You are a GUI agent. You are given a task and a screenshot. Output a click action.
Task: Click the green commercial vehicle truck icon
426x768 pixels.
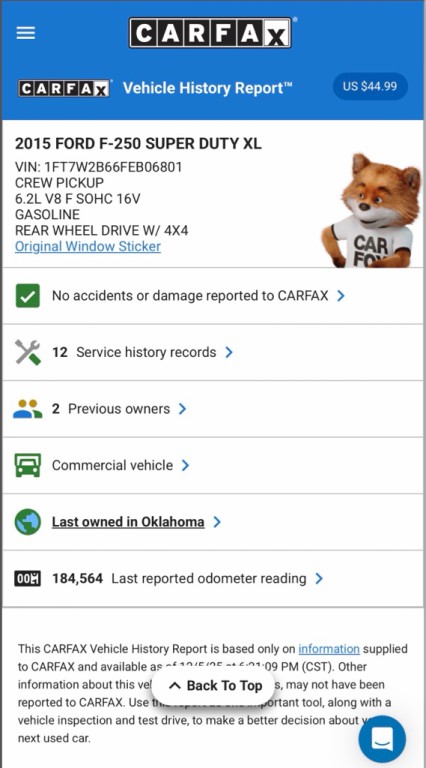point(27,465)
